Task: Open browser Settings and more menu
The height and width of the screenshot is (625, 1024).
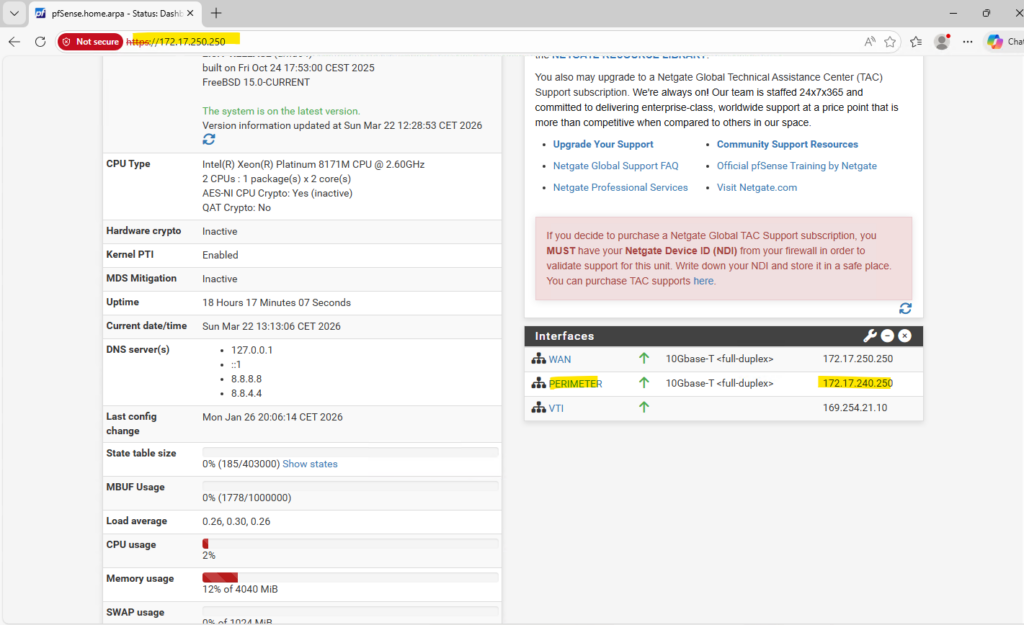Action: click(966, 42)
